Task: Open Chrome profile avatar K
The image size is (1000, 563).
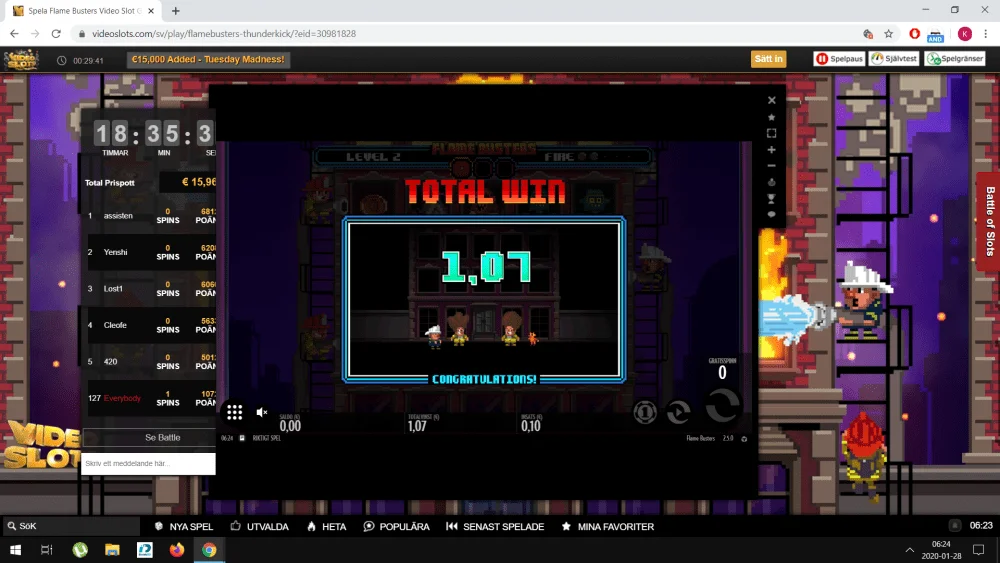Action: click(965, 34)
